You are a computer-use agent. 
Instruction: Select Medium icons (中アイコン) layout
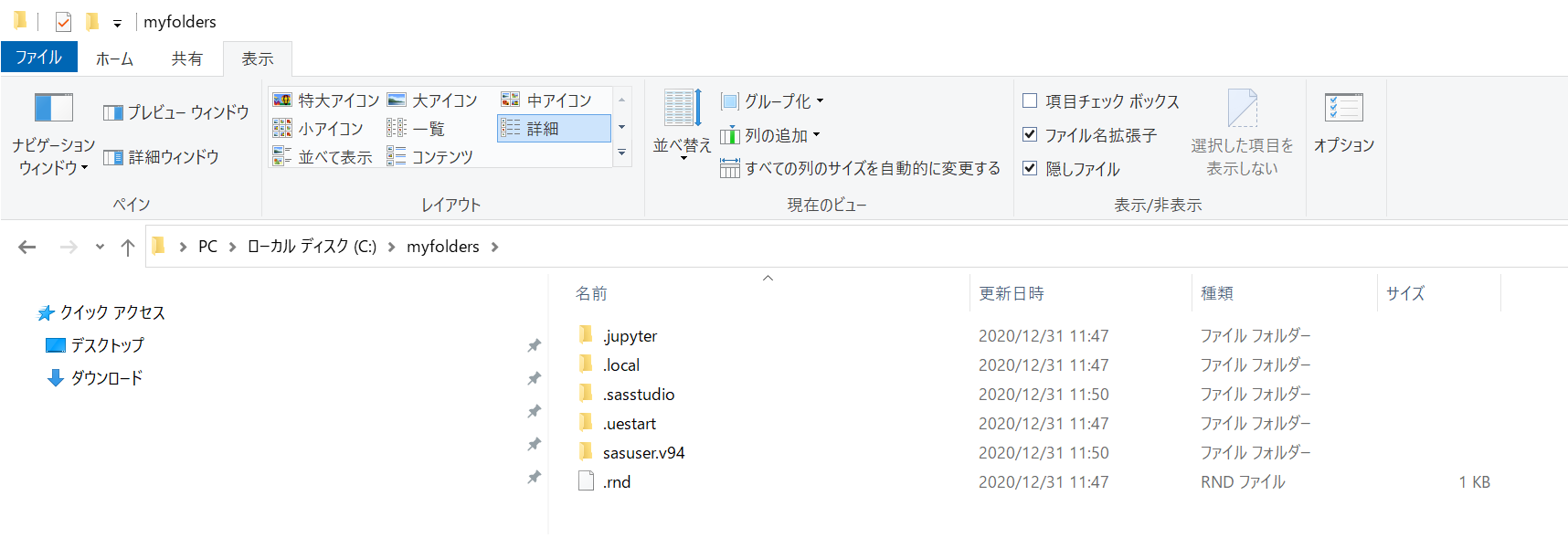546,100
